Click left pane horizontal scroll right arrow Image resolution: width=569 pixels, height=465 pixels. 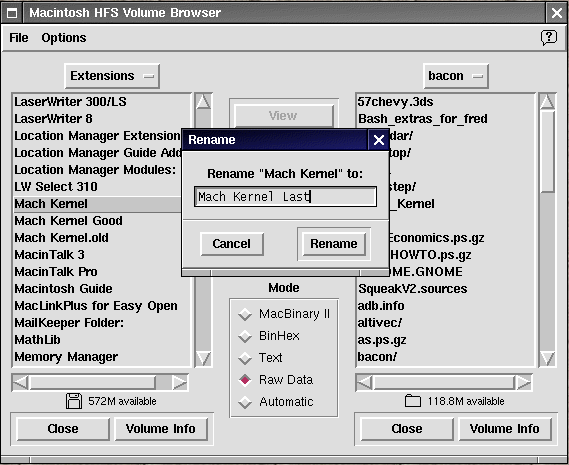[180, 383]
